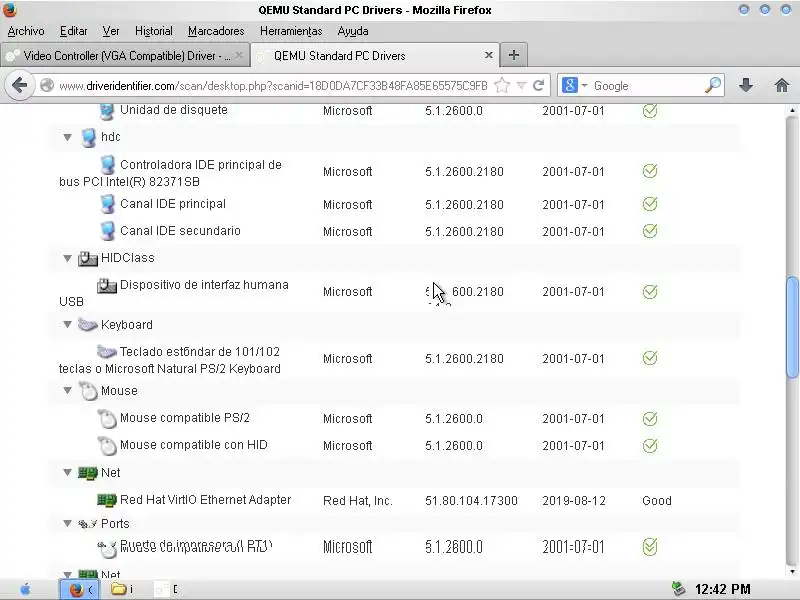The image size is (800, 600).
Task: Click the green check for Canal IDE secundario
Action: (649, 231)
